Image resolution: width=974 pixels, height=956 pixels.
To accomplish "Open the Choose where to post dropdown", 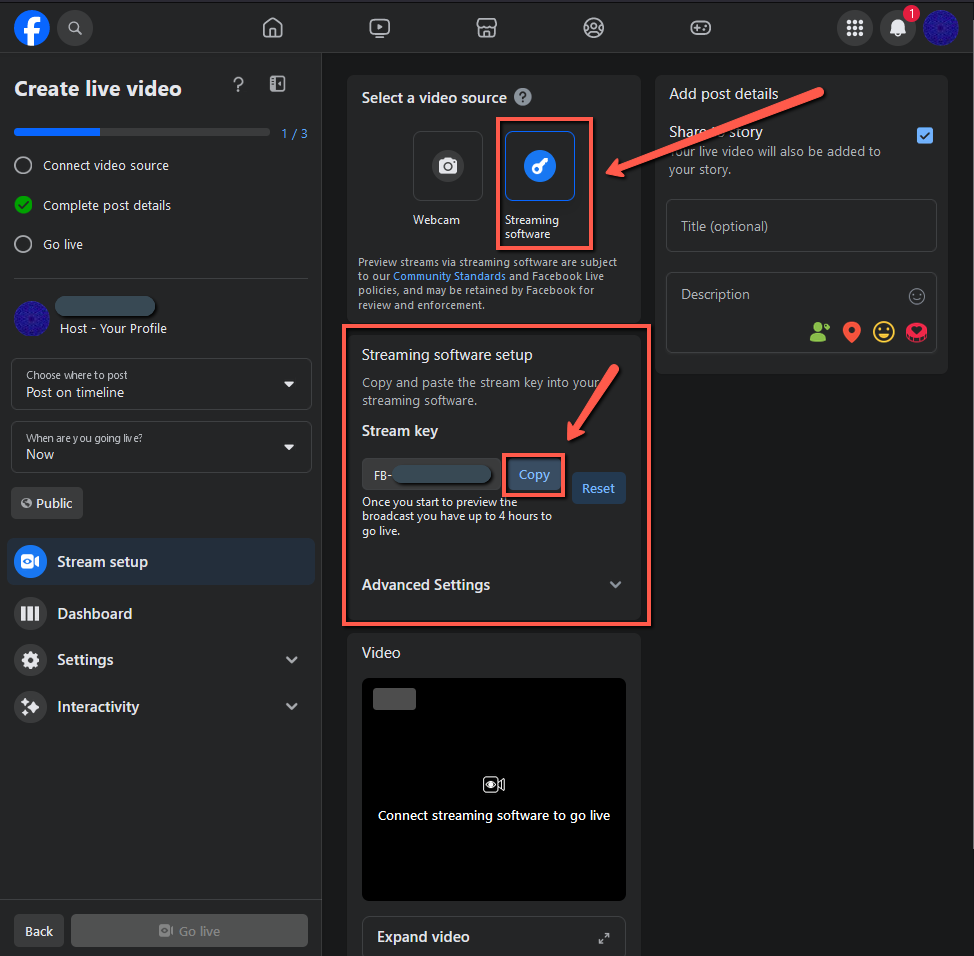I will [161, 384].
